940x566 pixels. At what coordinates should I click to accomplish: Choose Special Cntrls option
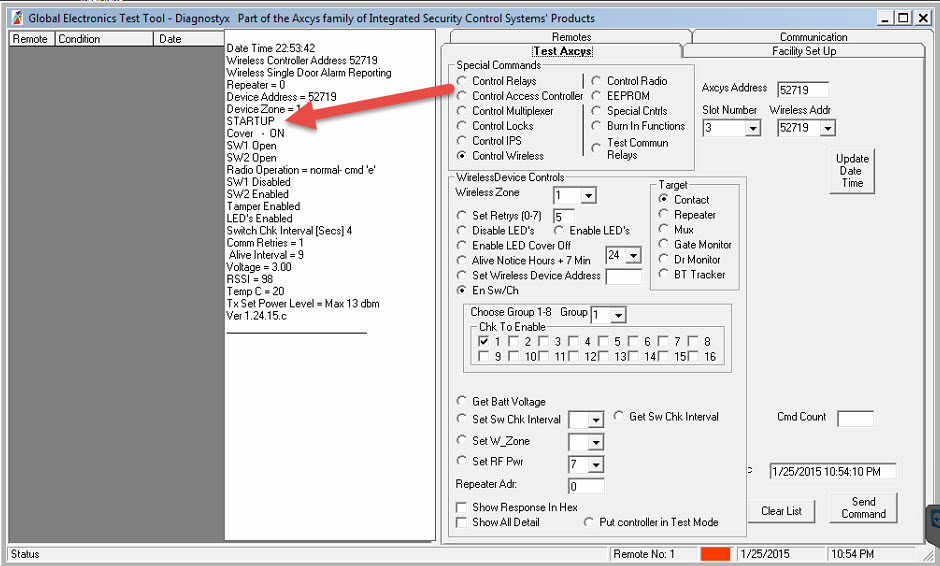tap(596, 111)
